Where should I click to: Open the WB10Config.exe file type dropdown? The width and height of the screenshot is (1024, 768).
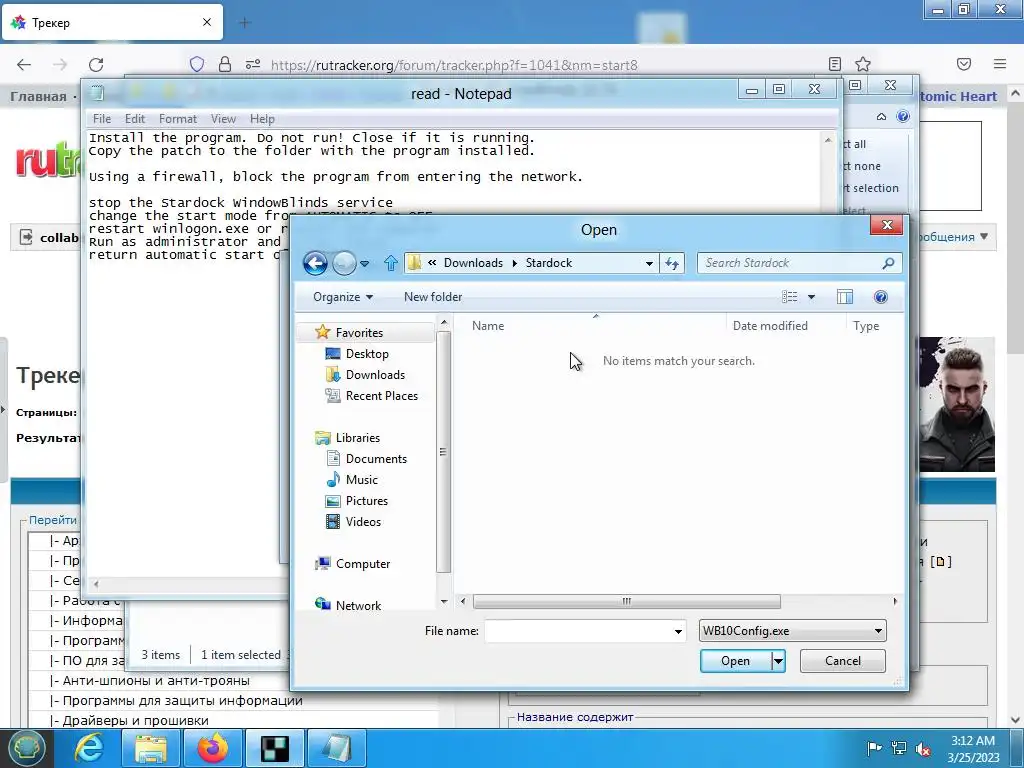(792, 631)
